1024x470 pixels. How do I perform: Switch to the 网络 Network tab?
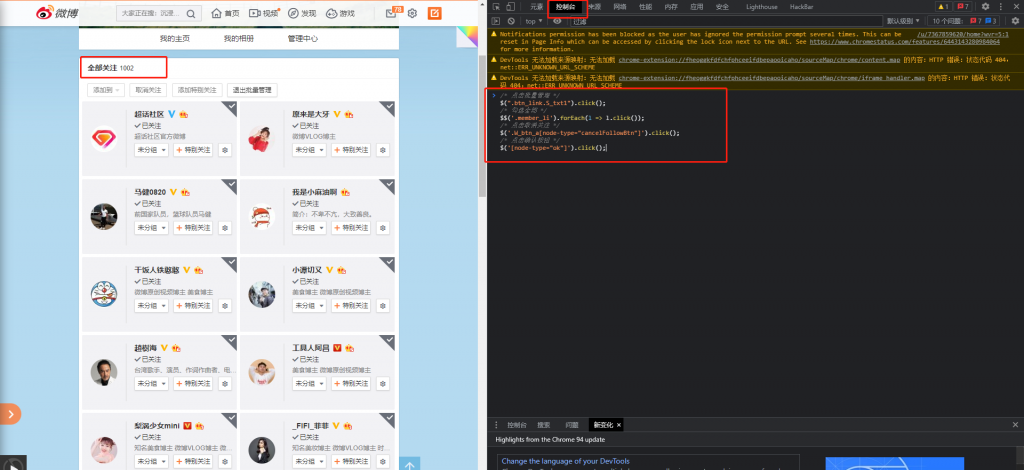pyautogui.click(x=620, y=7)
